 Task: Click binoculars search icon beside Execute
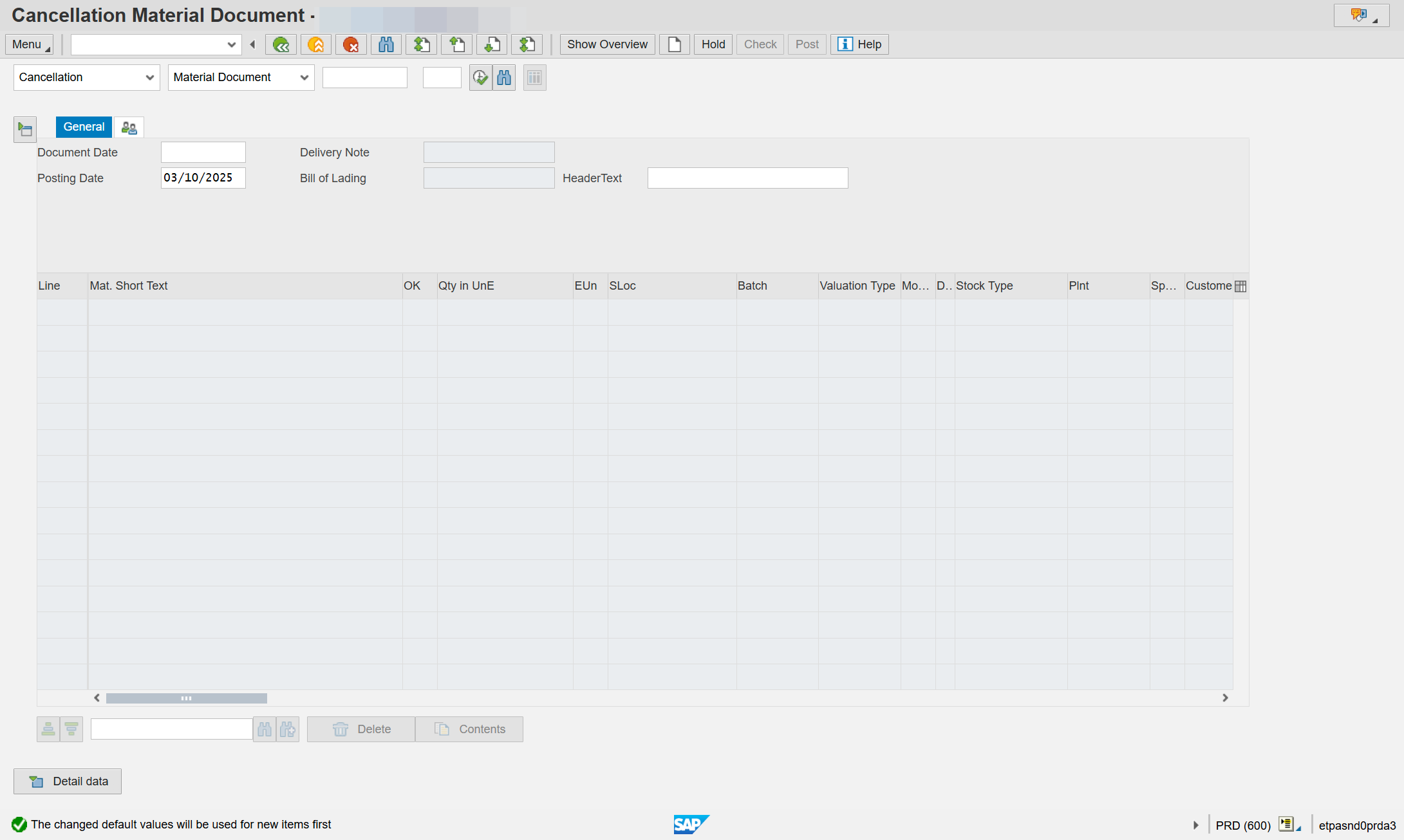point(504,78)
